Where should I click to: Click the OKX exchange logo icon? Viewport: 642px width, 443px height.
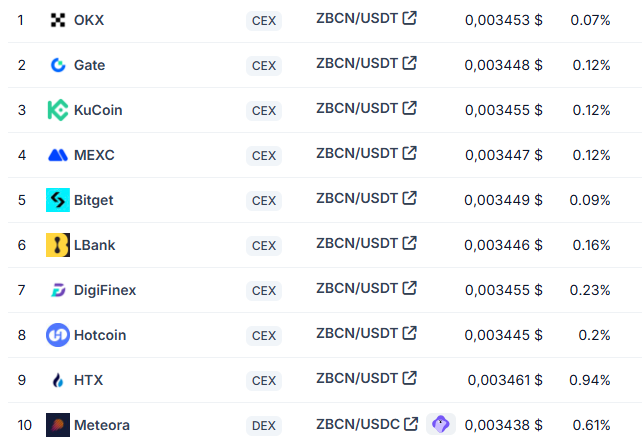tap(58, 20)
